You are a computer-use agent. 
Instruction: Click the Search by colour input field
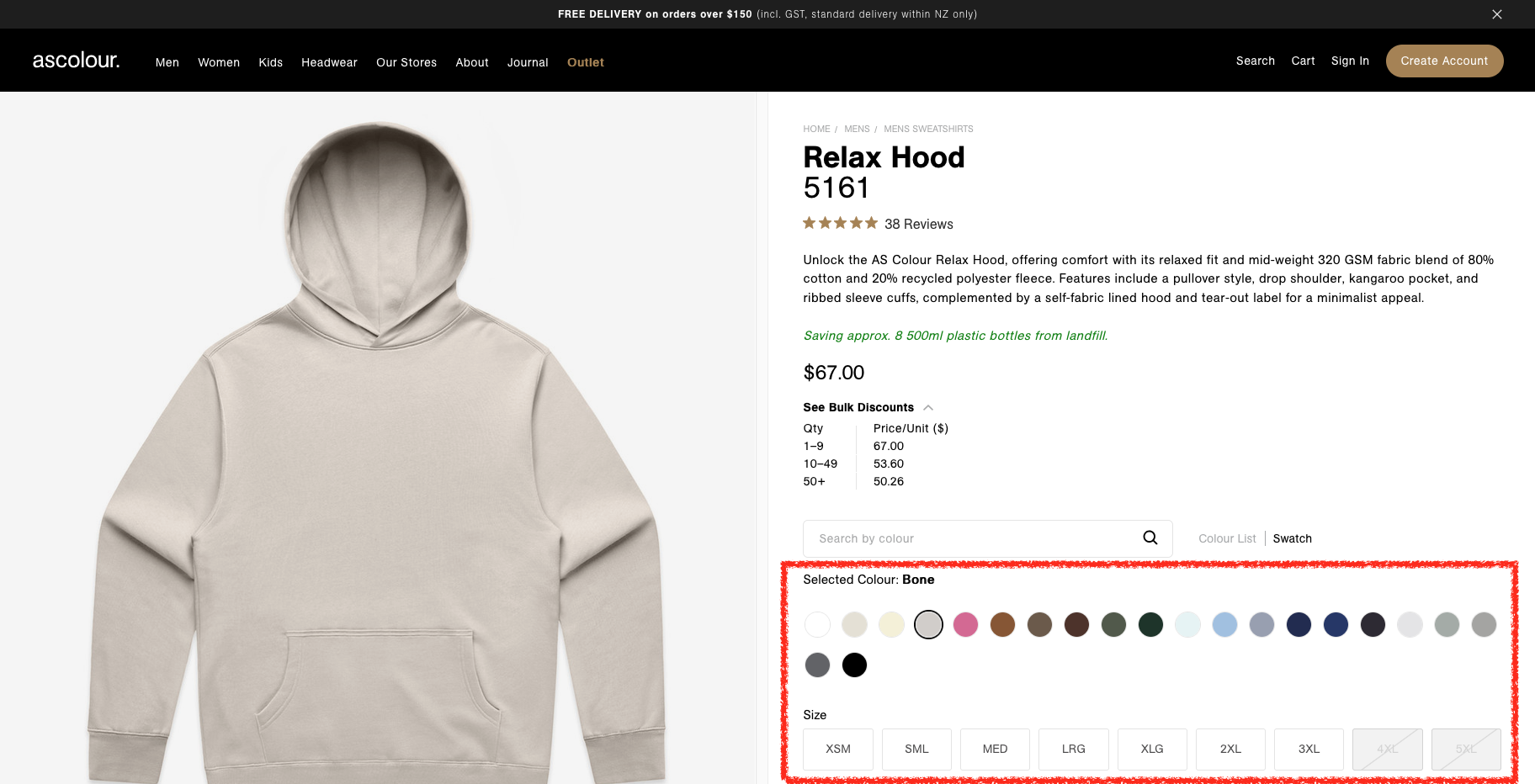[987, 538]
